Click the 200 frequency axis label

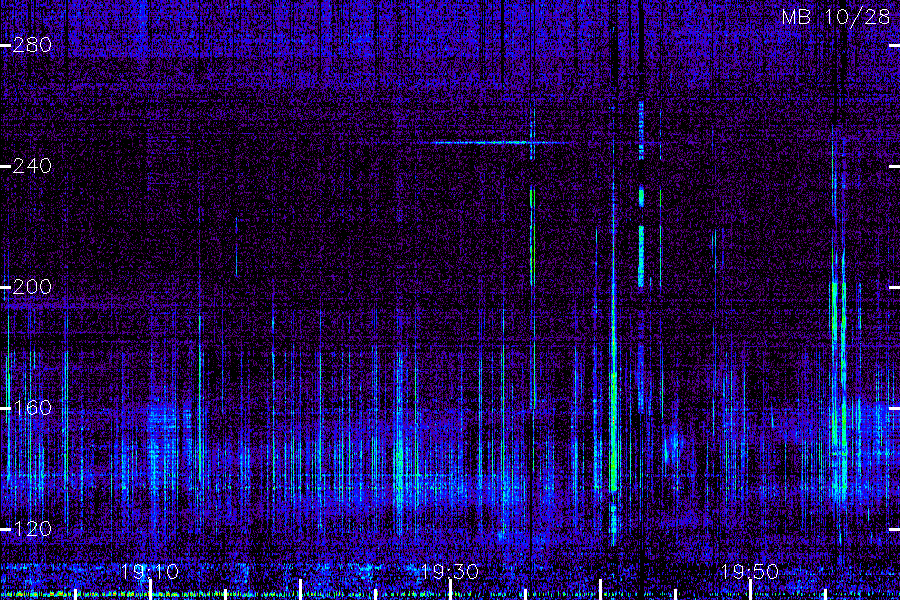(x=32, y=287)
